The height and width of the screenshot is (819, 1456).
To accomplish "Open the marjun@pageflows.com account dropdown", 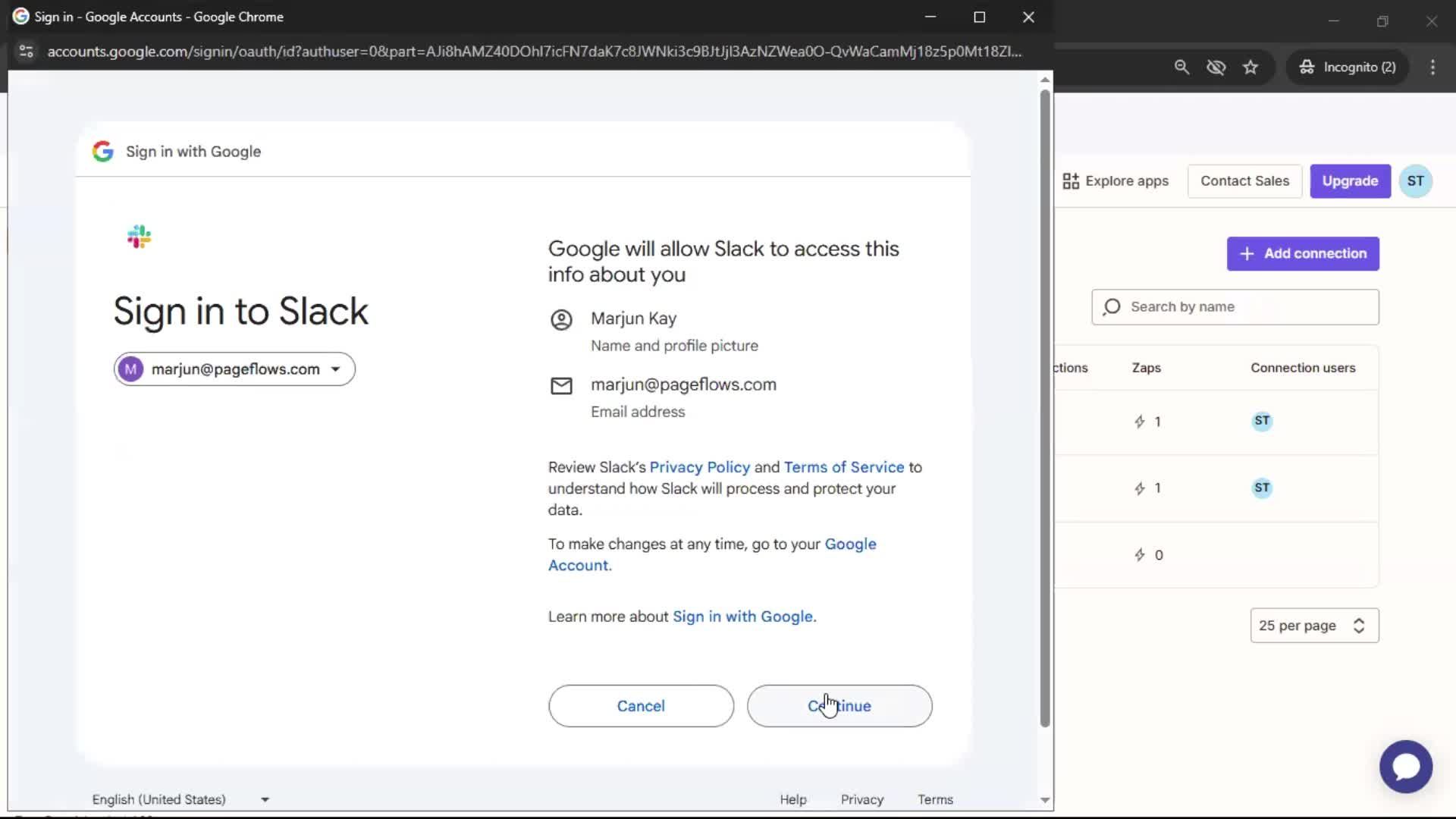I will tap(234, 369).
